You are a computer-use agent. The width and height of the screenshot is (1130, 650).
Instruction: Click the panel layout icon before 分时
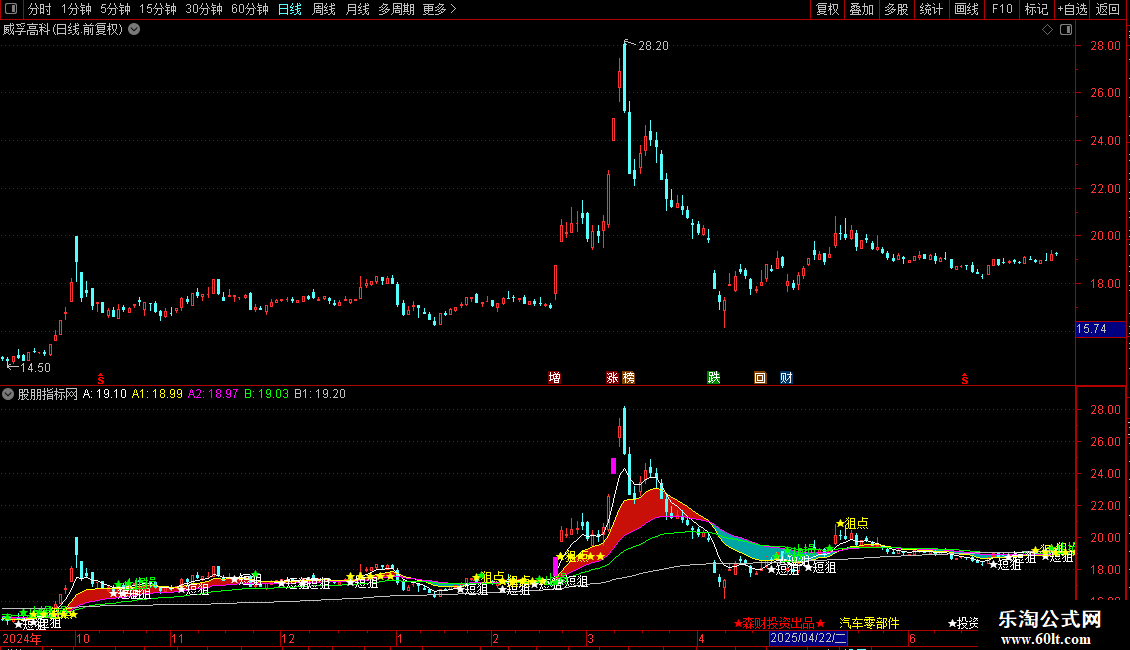click(11, 9)
